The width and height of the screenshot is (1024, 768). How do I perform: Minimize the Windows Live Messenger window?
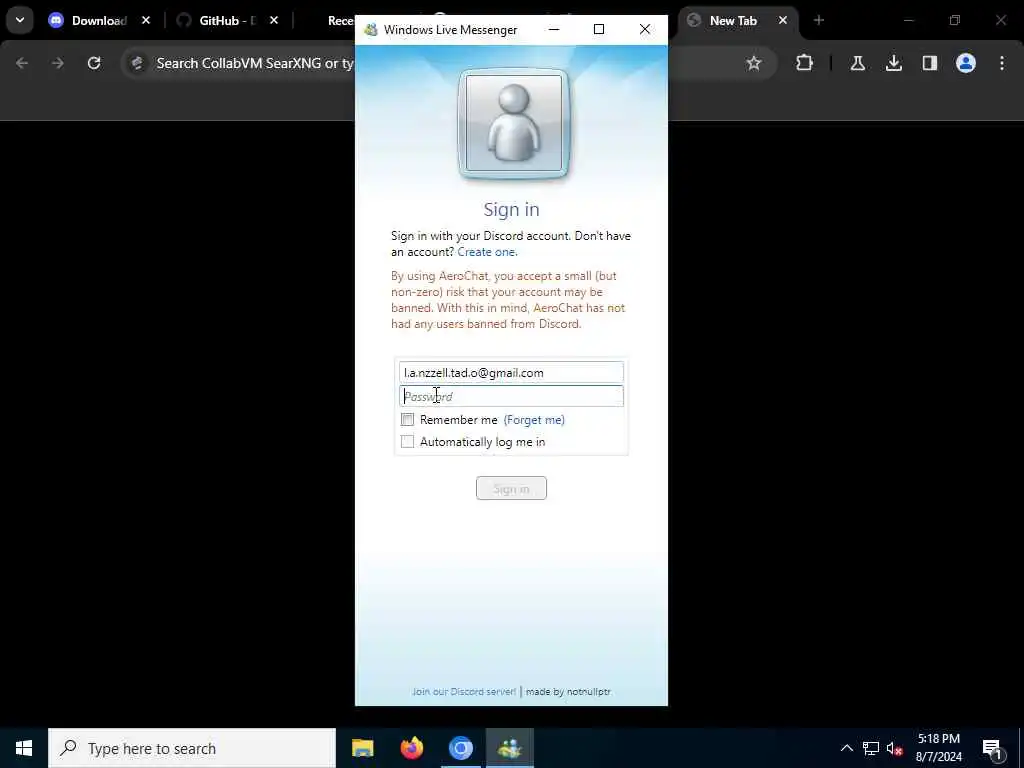pyautogui.click(x=554, y=29)
